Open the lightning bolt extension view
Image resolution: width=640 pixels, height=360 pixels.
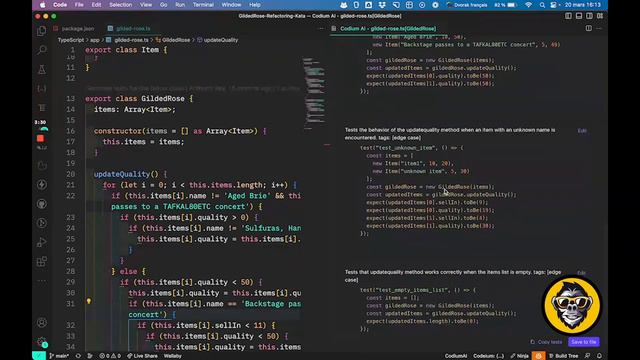[x=42, y=184]
